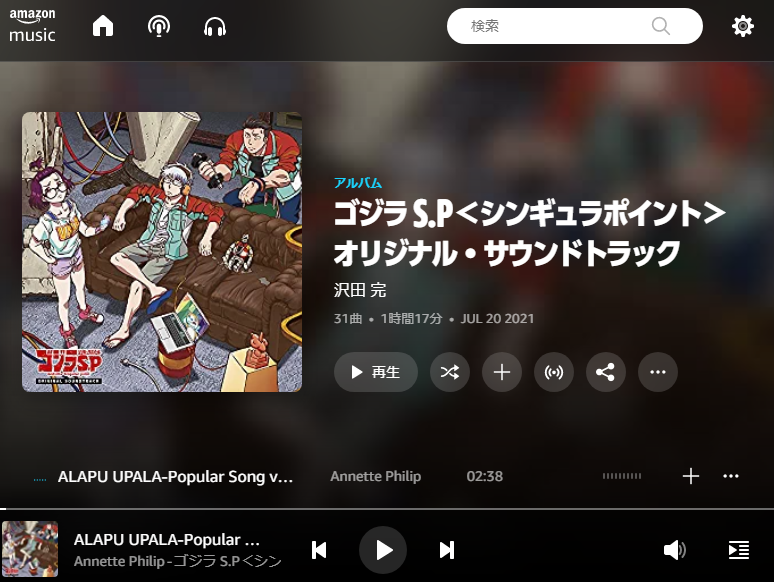Click the 検索 search input field
This screenshot has height=582, width=774.
click(x=575, y=26)
